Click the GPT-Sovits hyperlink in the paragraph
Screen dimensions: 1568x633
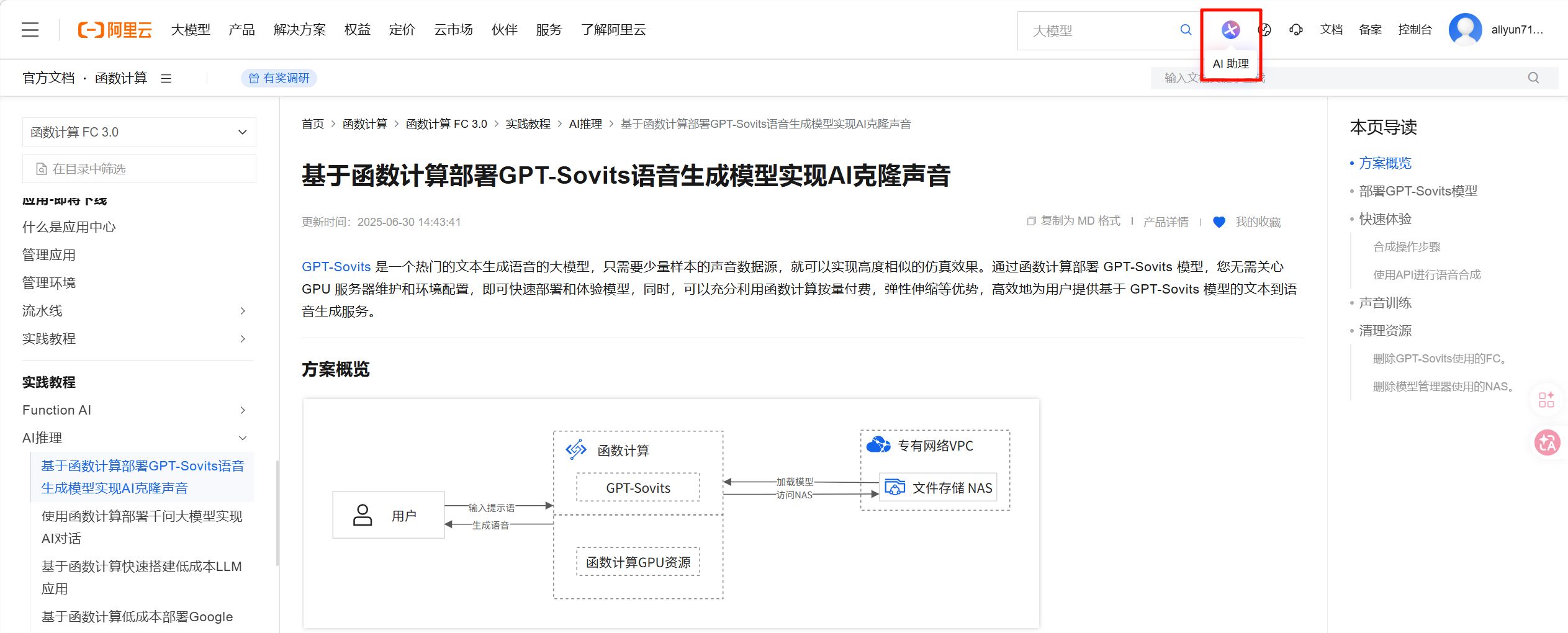336,267
